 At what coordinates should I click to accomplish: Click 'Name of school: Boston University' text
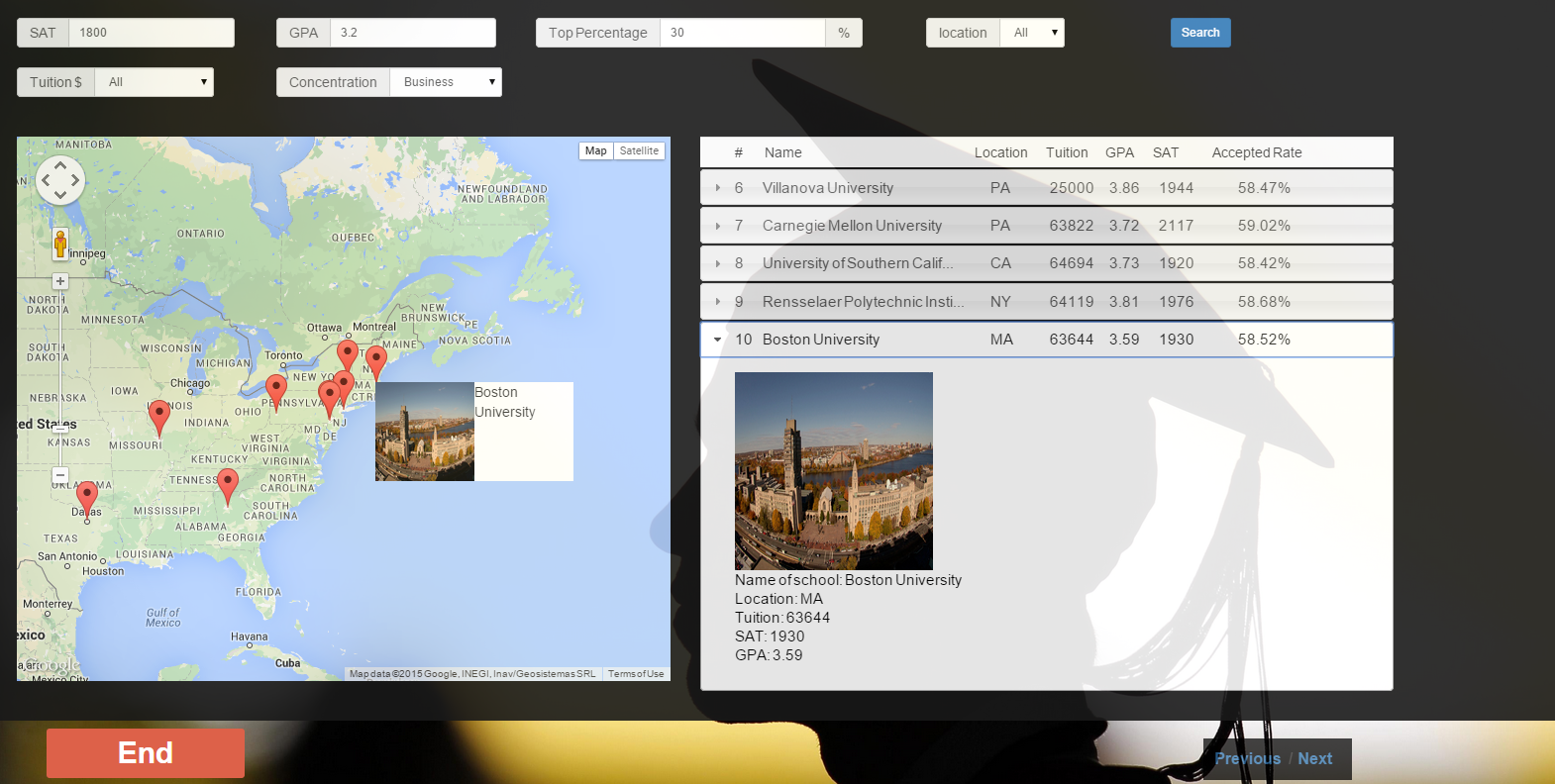(848, 580)
